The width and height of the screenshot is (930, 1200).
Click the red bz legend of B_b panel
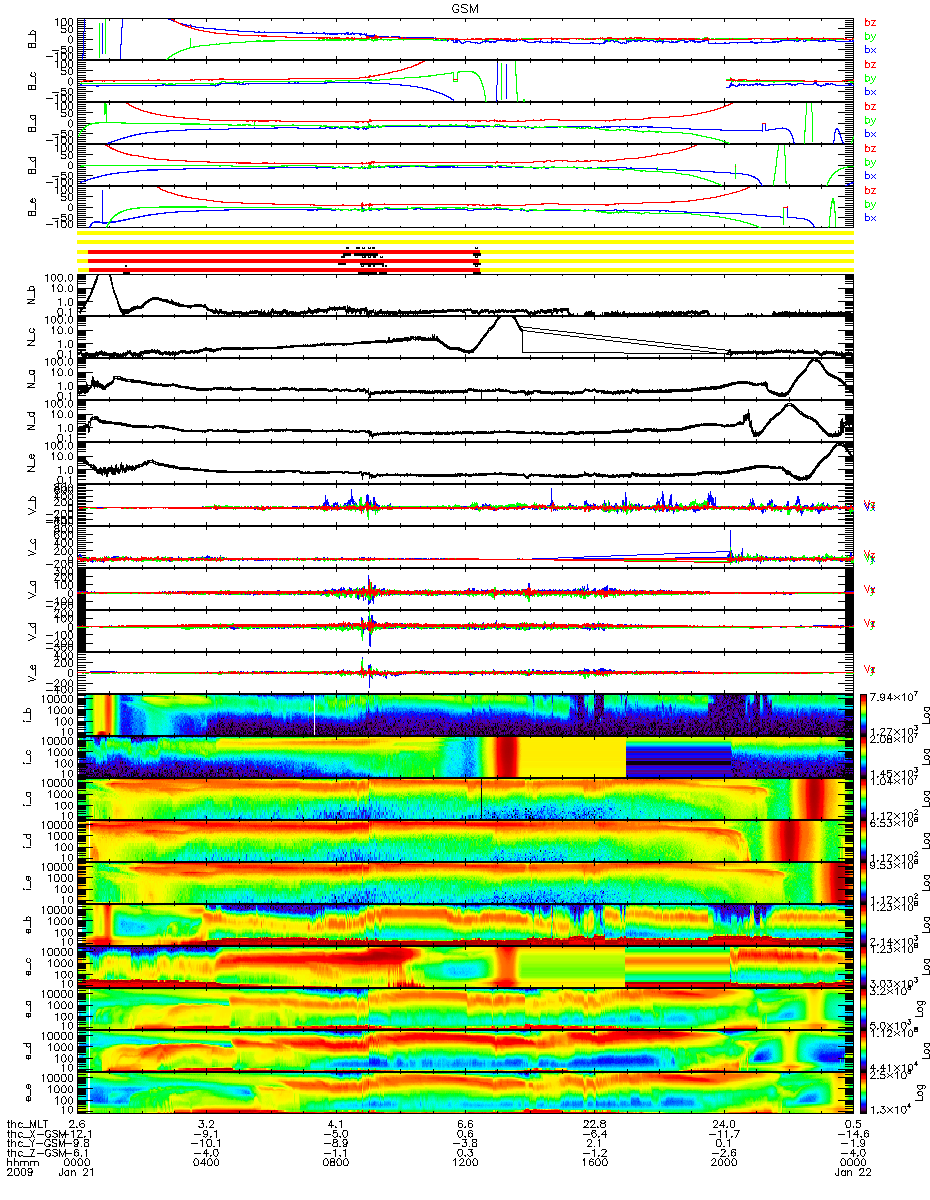click(x=870, y=22)
